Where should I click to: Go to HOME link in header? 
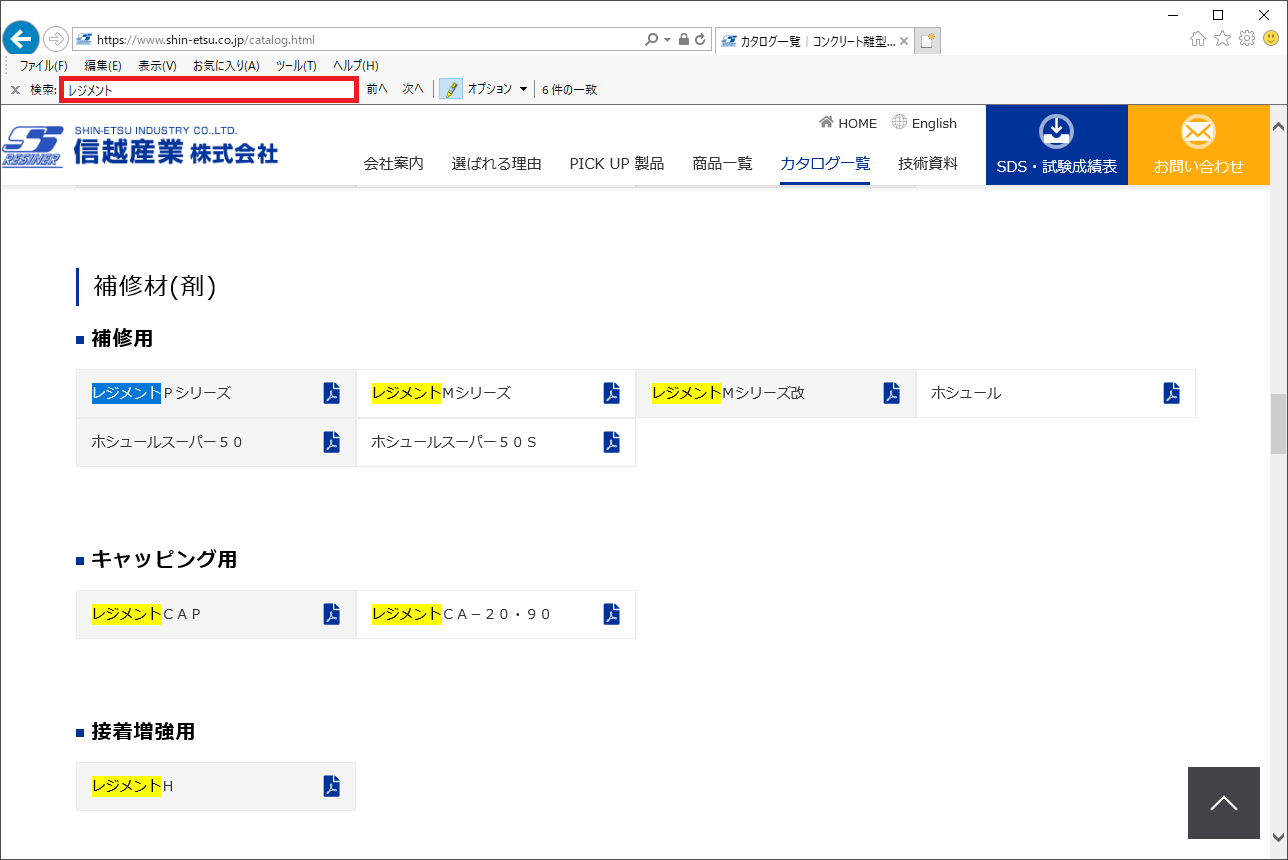pyautogui.click(x=848, y=123)
